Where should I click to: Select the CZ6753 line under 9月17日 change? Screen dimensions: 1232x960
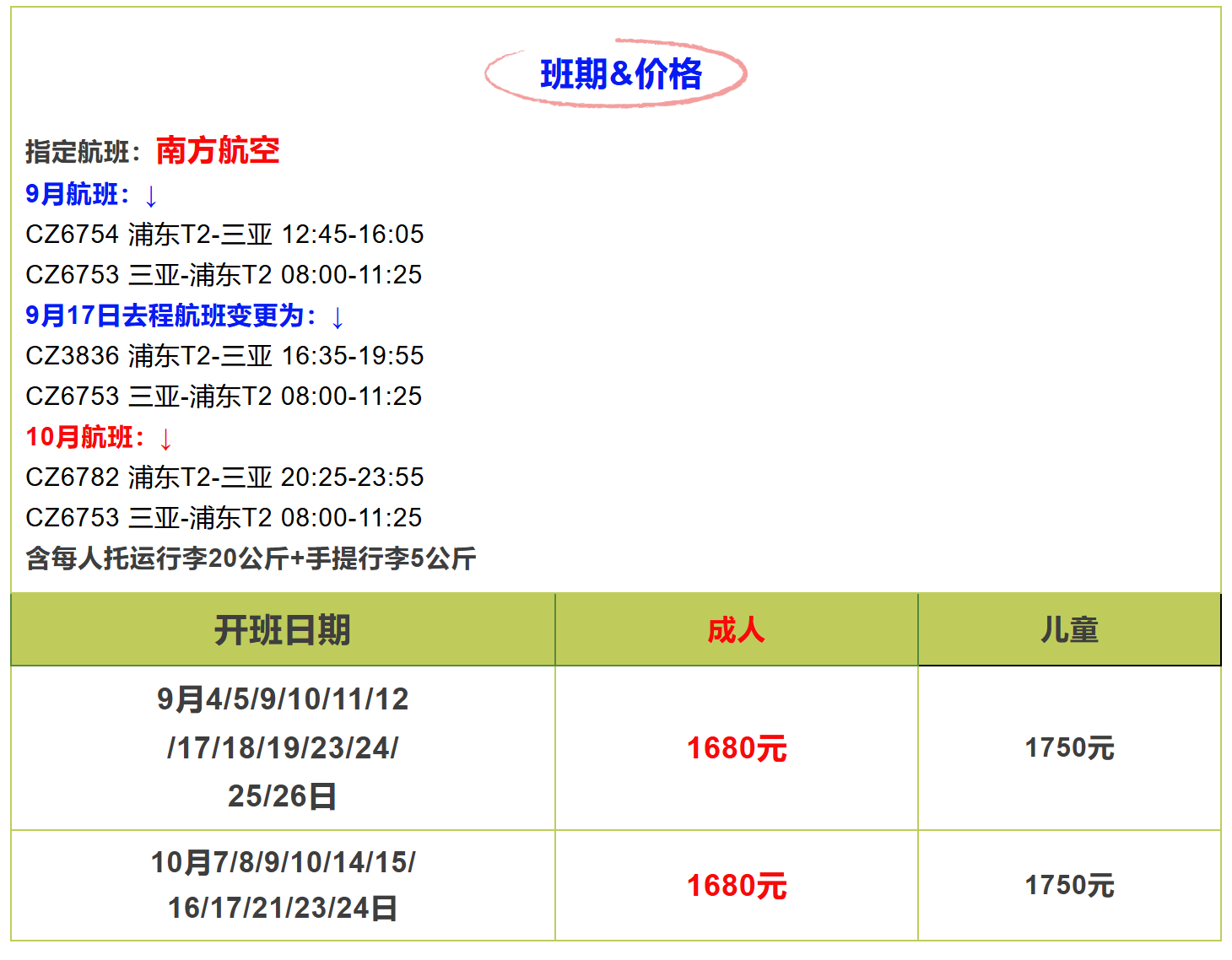(x=224, y=396)
